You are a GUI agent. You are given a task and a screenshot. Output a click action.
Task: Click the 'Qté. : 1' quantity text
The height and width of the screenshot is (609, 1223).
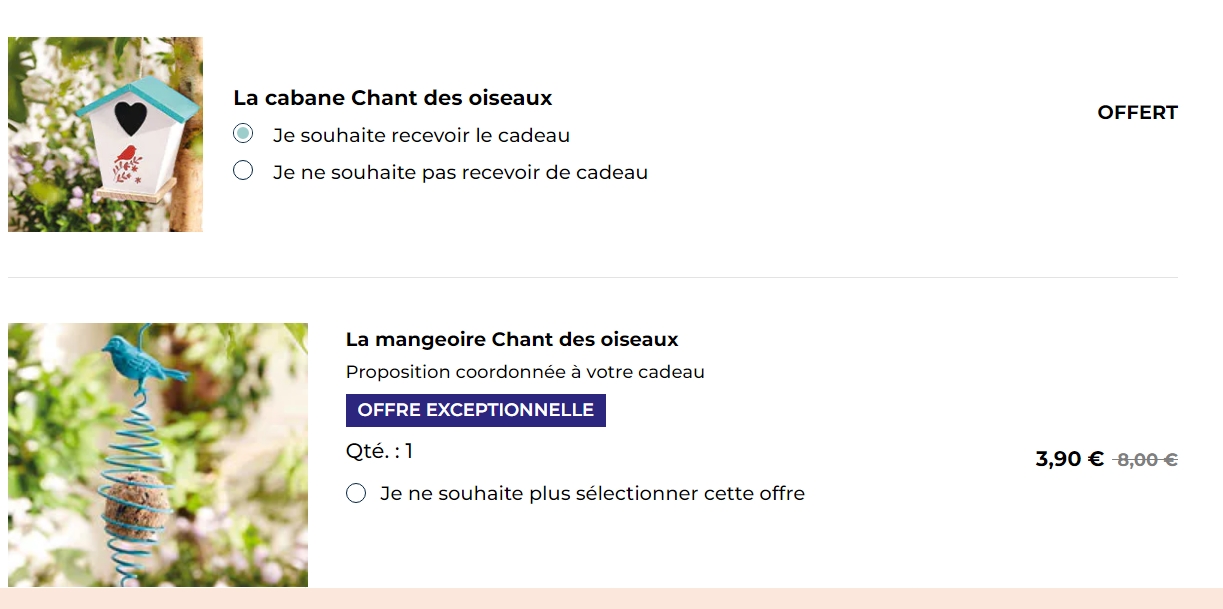379,451
